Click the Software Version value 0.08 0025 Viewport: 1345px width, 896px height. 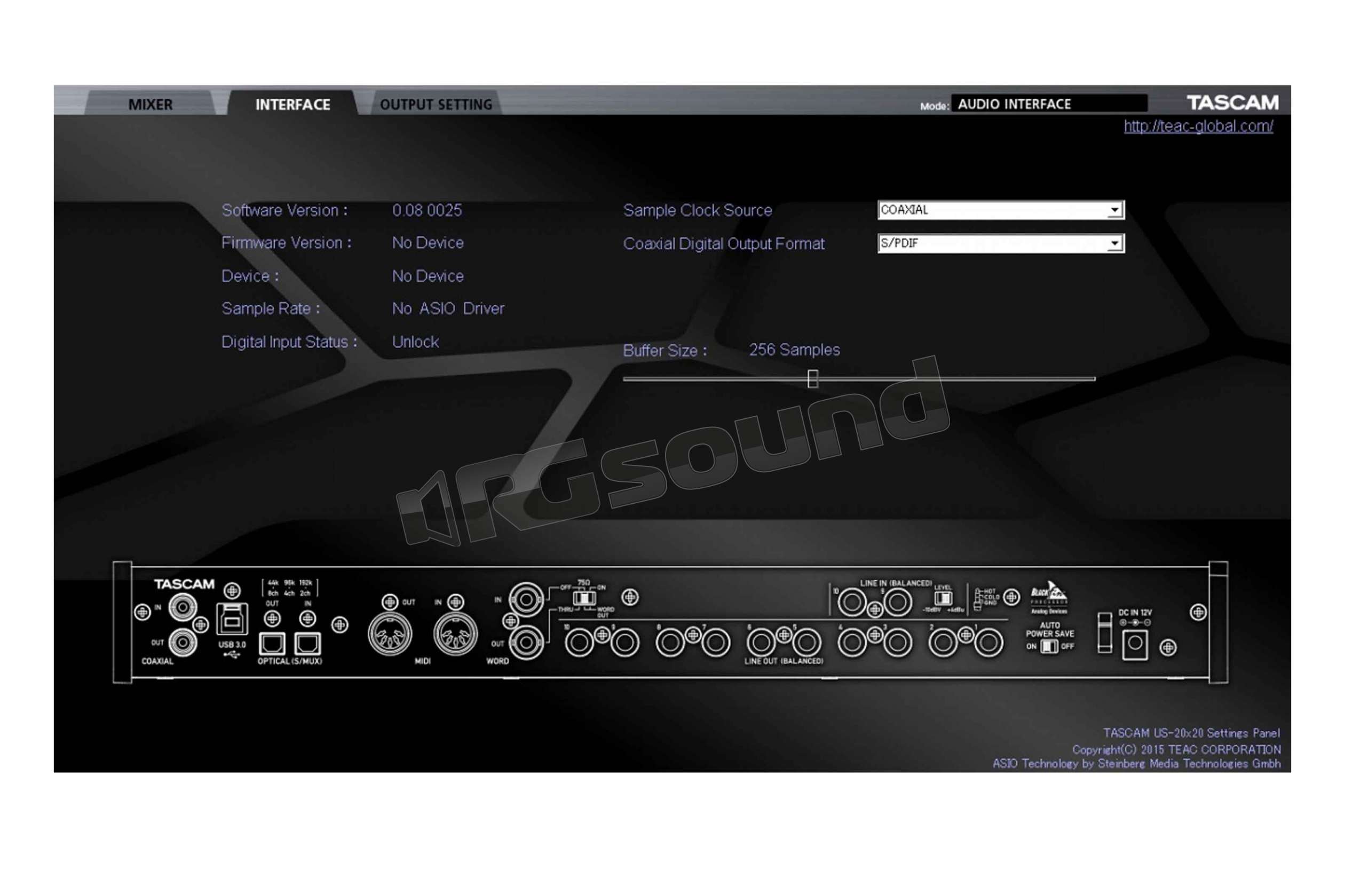pyautogui.click(x=427, y=210)
